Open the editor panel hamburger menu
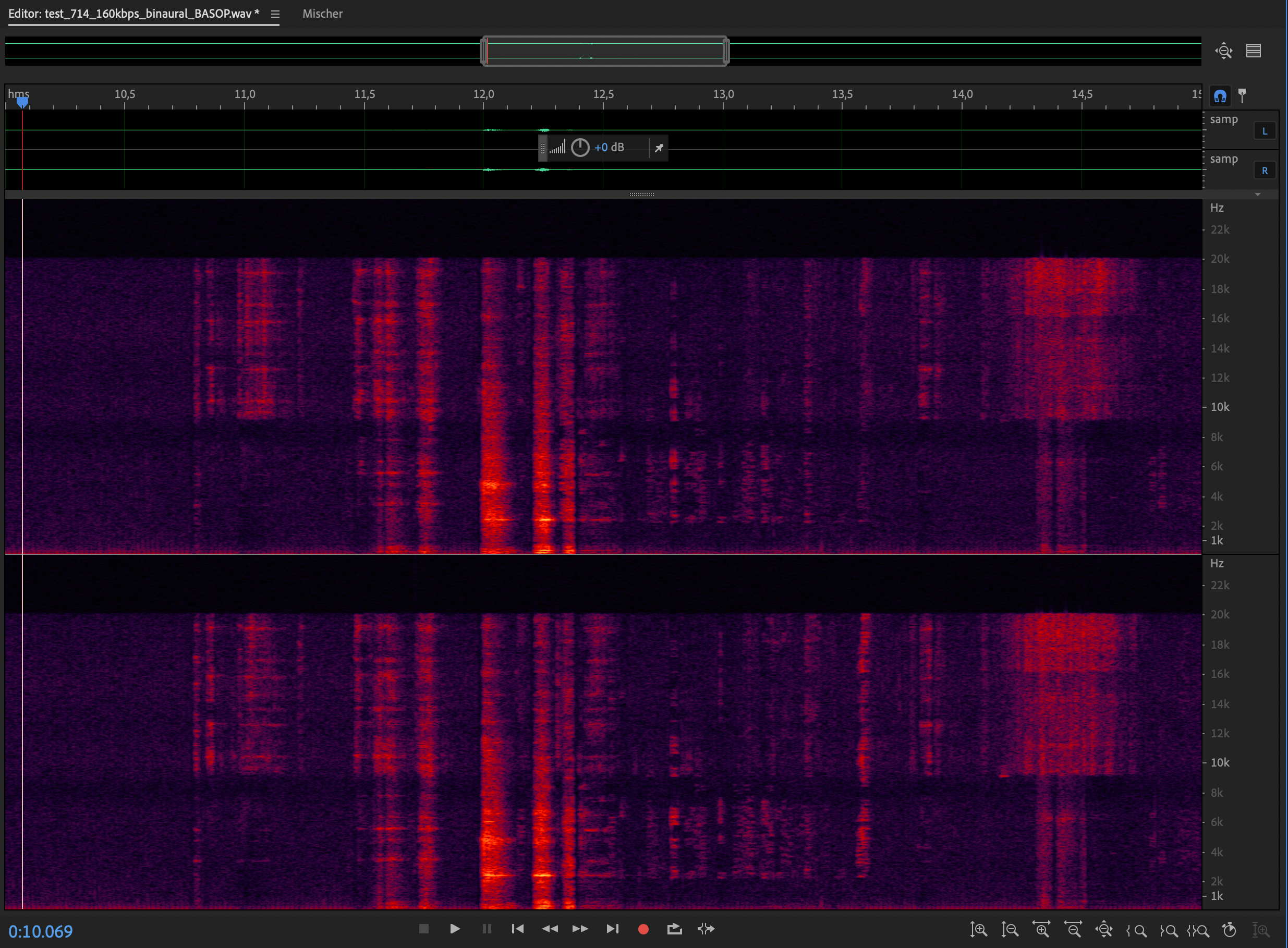The height and width of the screenshot is (948, 1288). (x=275, y=15)
